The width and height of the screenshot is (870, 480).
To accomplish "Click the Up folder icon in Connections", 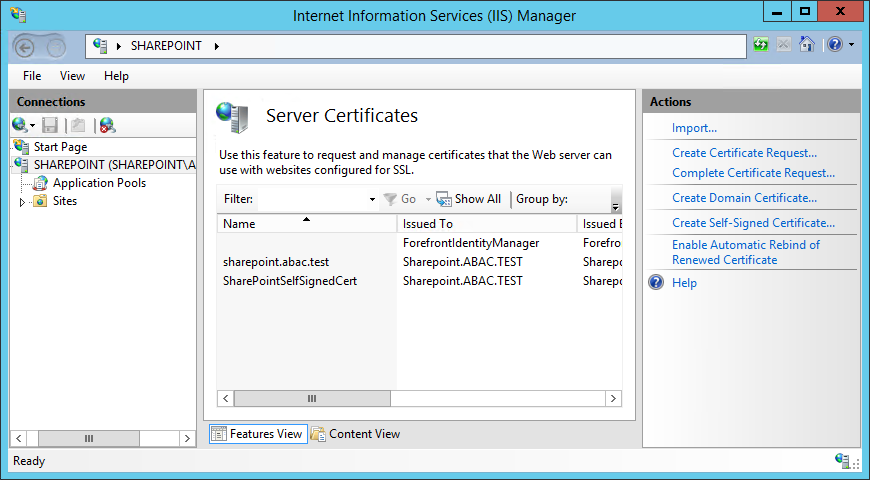I will tap(78, 125).
